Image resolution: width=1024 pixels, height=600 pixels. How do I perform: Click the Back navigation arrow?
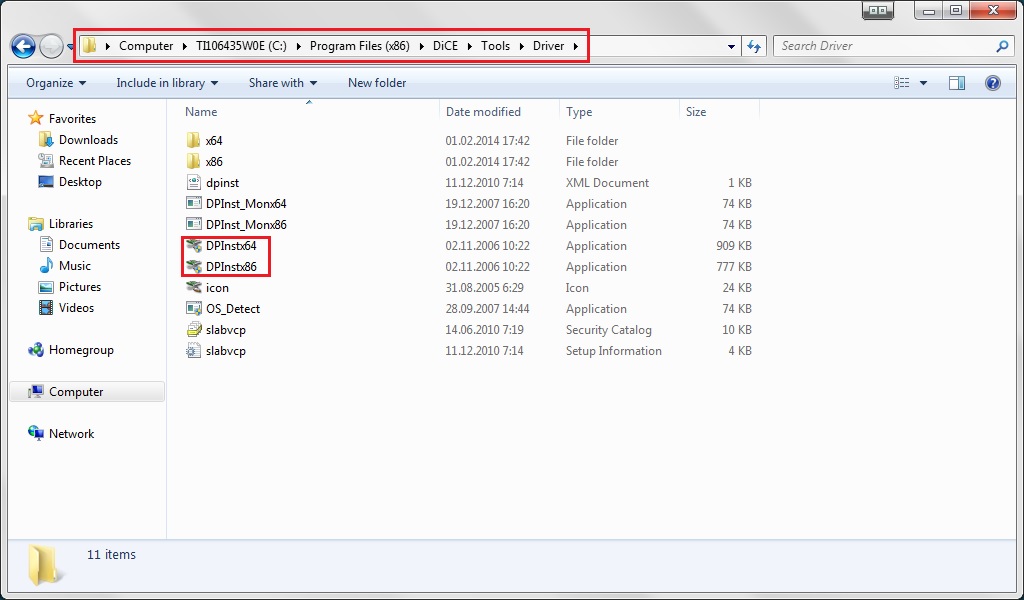pos(22,46)
